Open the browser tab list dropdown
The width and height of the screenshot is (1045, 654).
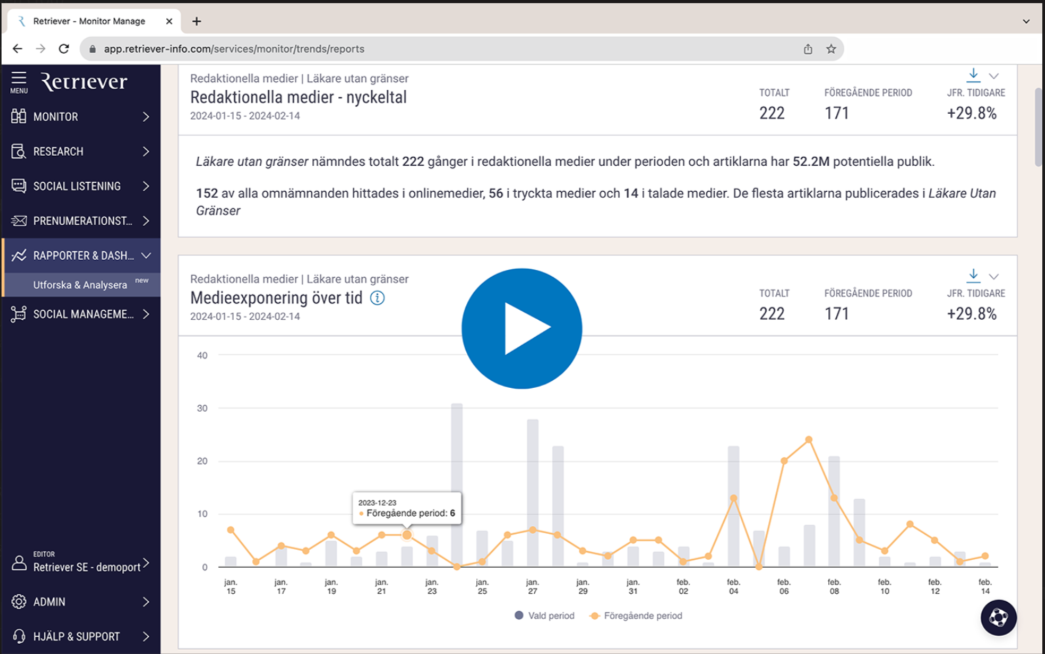coord(1026,21)
